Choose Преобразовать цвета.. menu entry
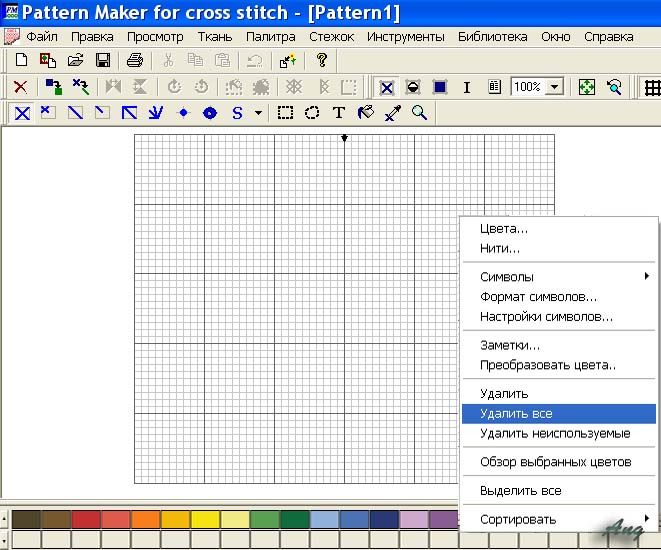 click(559, 365)
